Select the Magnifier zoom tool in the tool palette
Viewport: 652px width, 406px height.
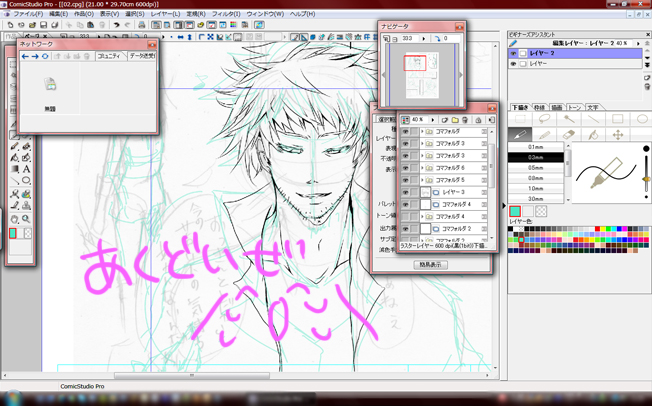(26, 219)
